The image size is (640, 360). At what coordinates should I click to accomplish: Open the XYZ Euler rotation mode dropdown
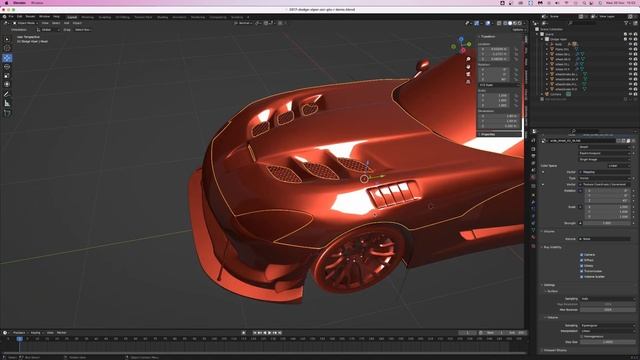pyautogui.click(x=499, y=85)
